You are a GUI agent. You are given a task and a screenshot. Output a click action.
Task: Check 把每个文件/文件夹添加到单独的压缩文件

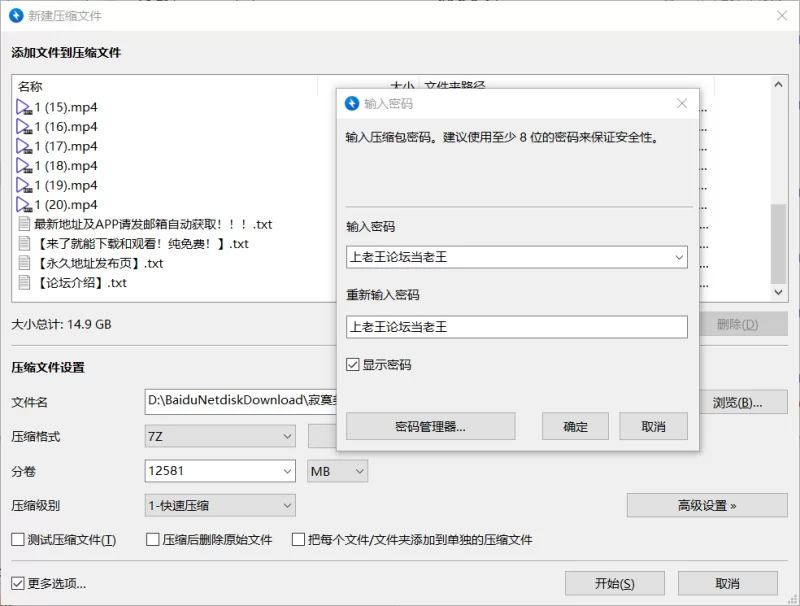click(x=298, y=540)
